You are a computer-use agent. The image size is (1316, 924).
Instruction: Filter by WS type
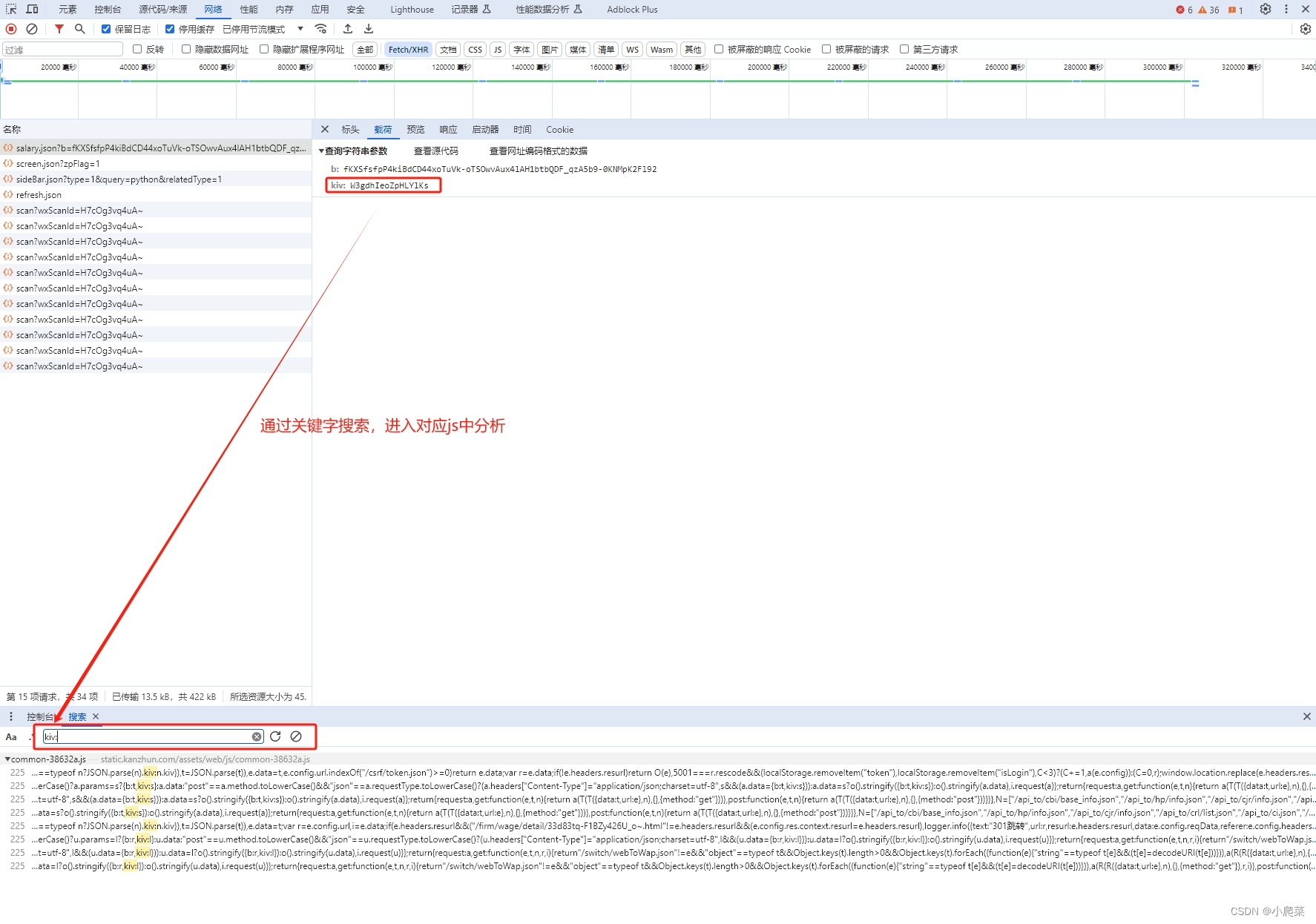point(632,49)
